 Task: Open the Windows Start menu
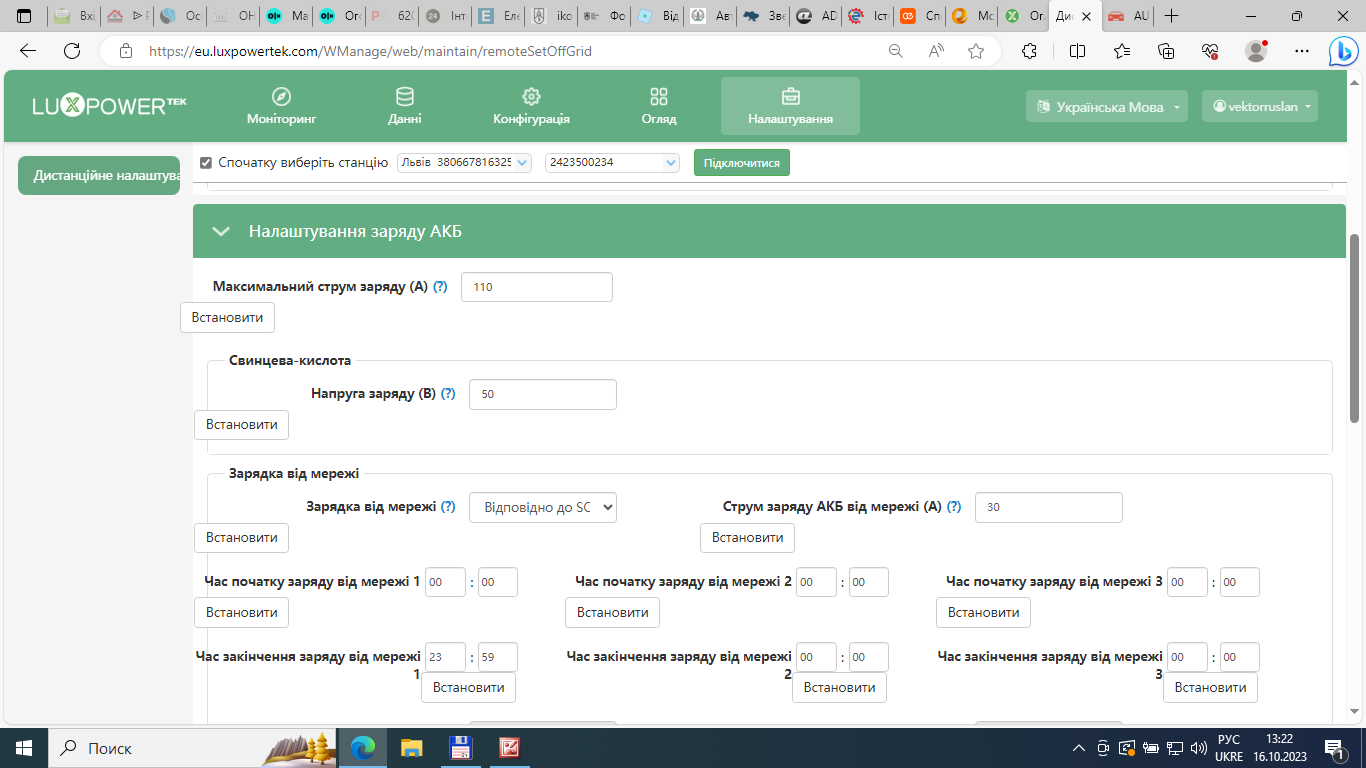tap(24, 748)
